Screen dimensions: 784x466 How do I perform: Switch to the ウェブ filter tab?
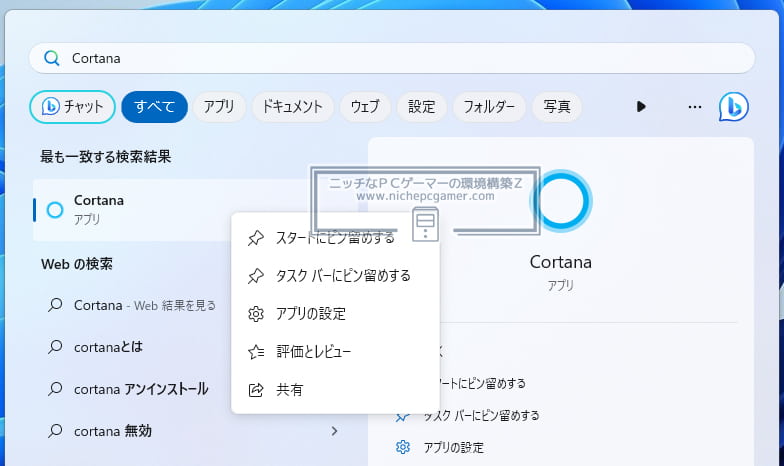pos(365,106)
